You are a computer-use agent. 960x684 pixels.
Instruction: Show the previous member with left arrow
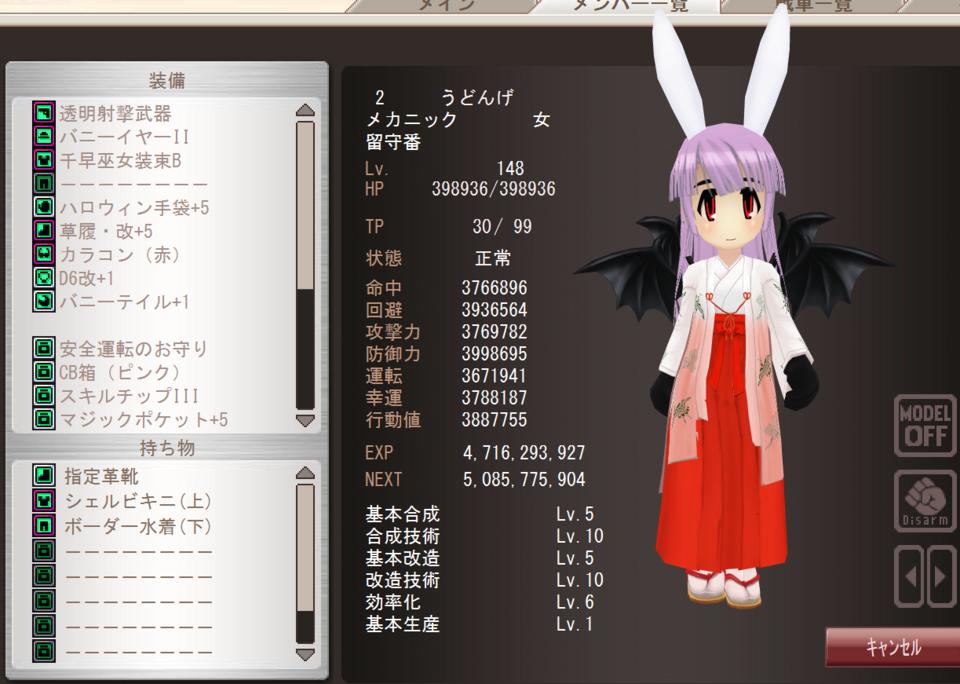pyautogui.click(x=910, y=577)
